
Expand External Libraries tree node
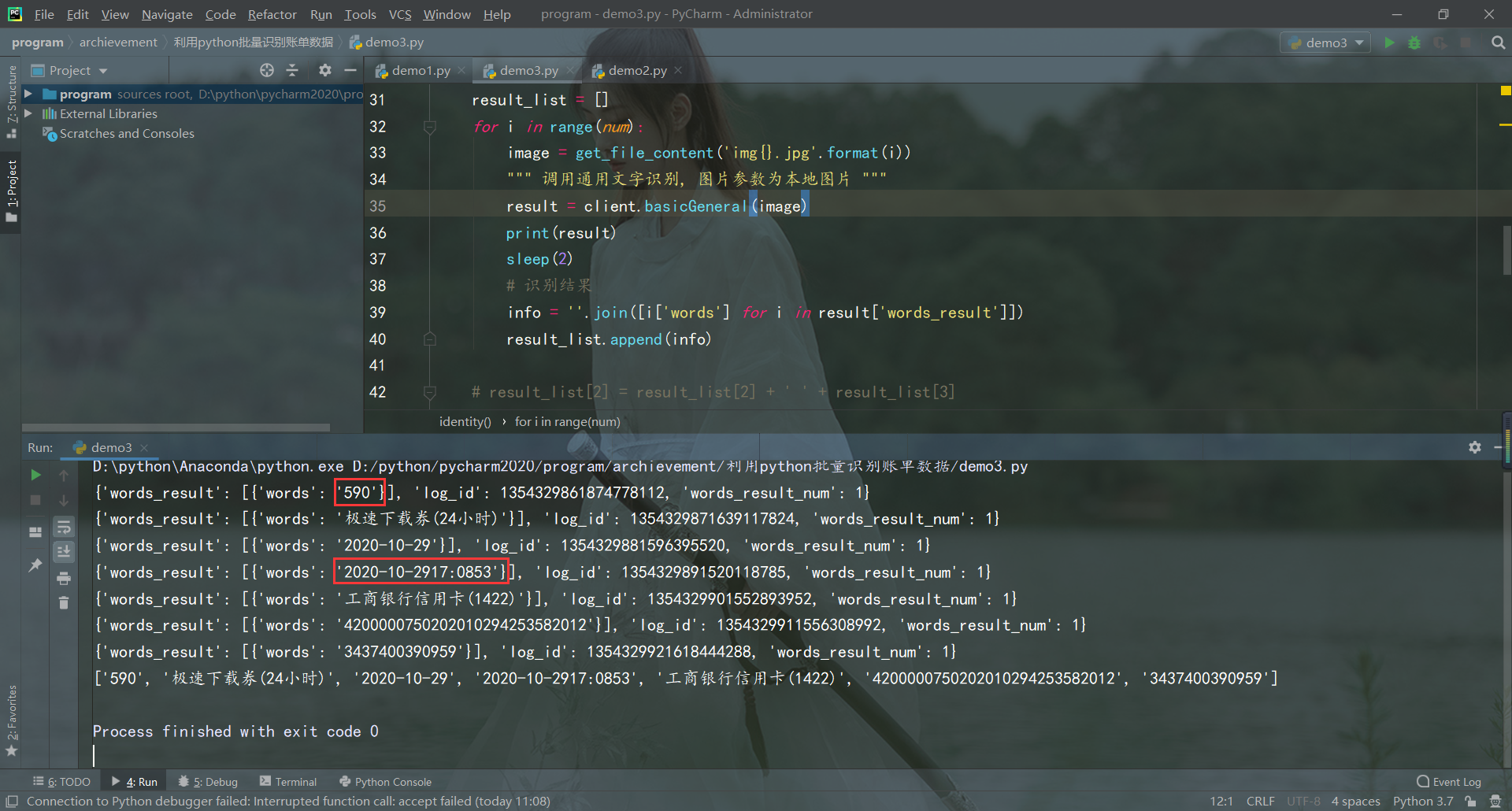28,113
